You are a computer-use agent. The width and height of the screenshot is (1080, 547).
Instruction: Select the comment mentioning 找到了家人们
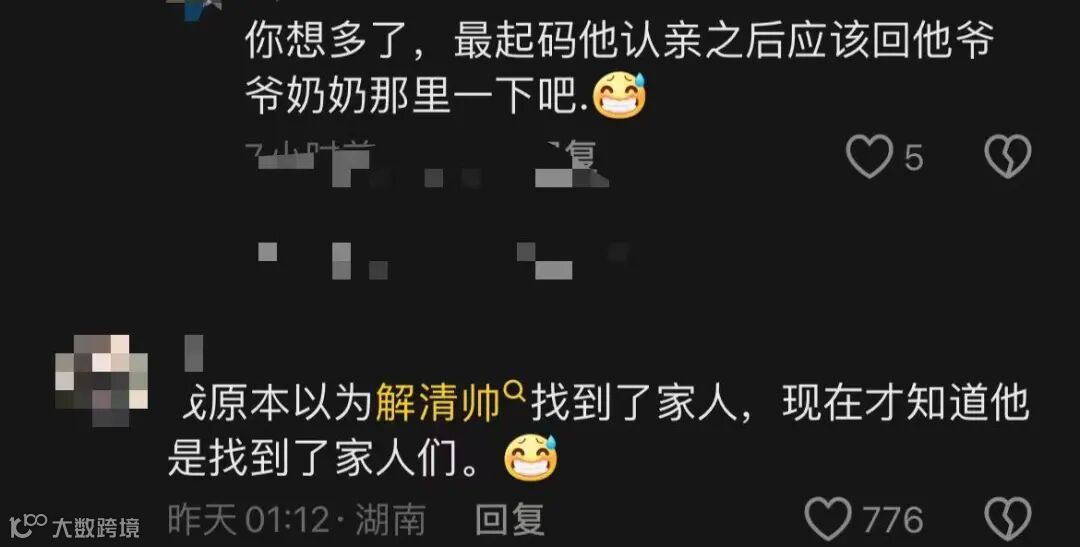[x=599, y=432]
